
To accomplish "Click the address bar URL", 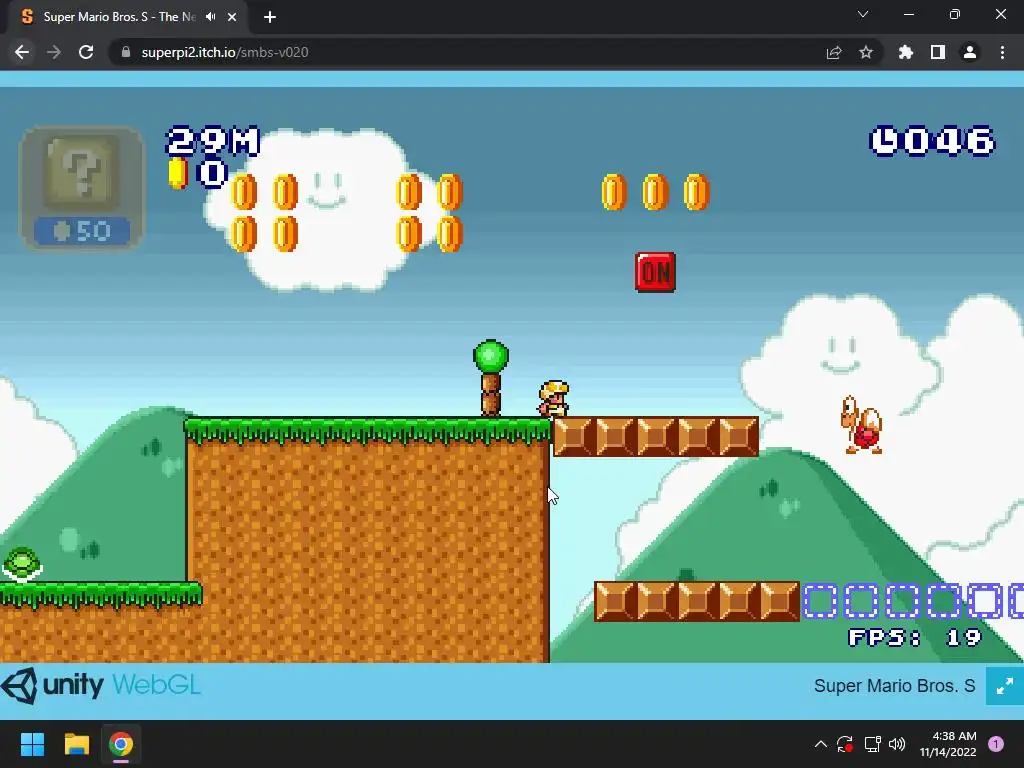I will pyautogui.click(x=225, y=52).
